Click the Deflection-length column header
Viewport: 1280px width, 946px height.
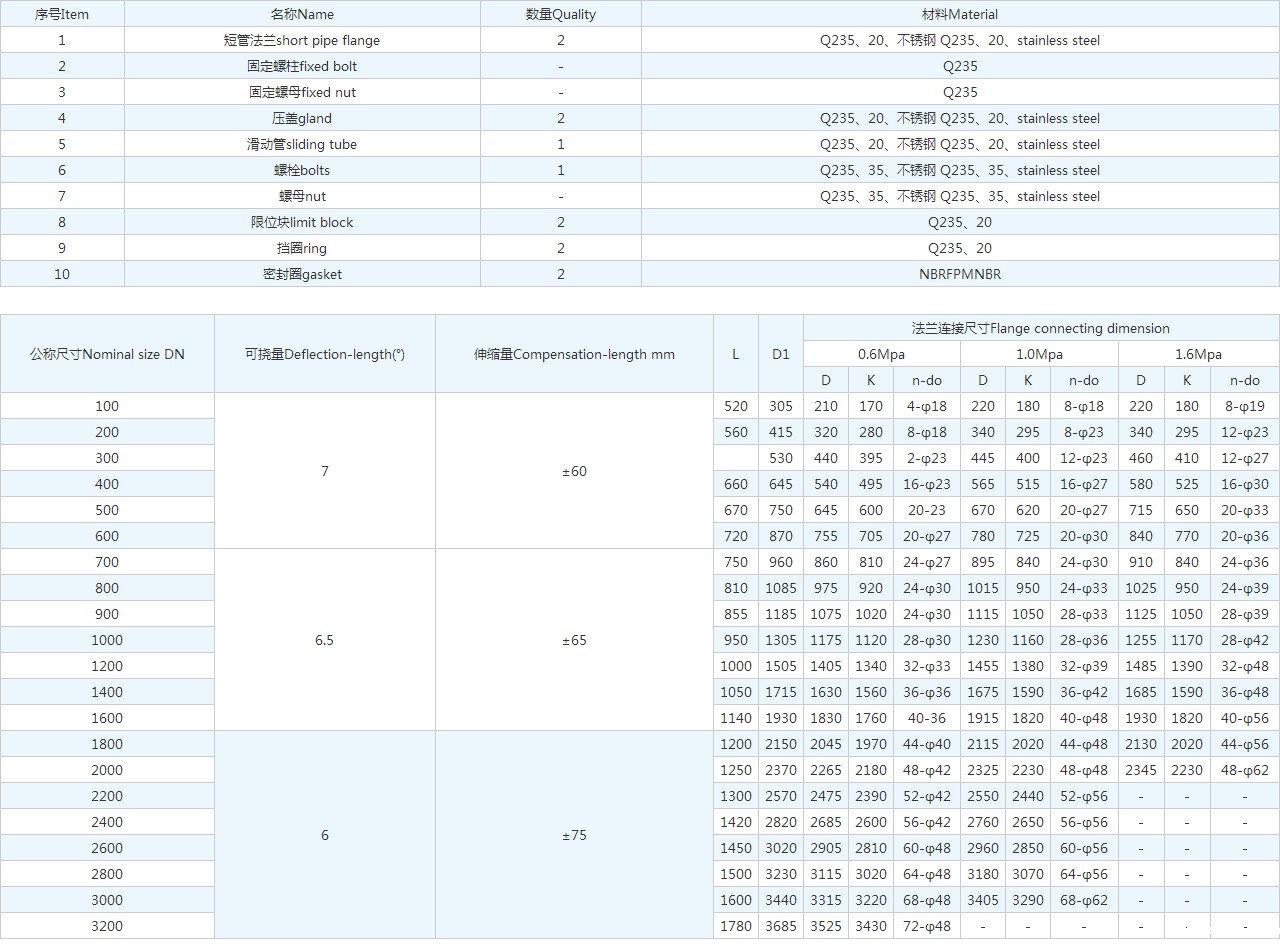325,354
